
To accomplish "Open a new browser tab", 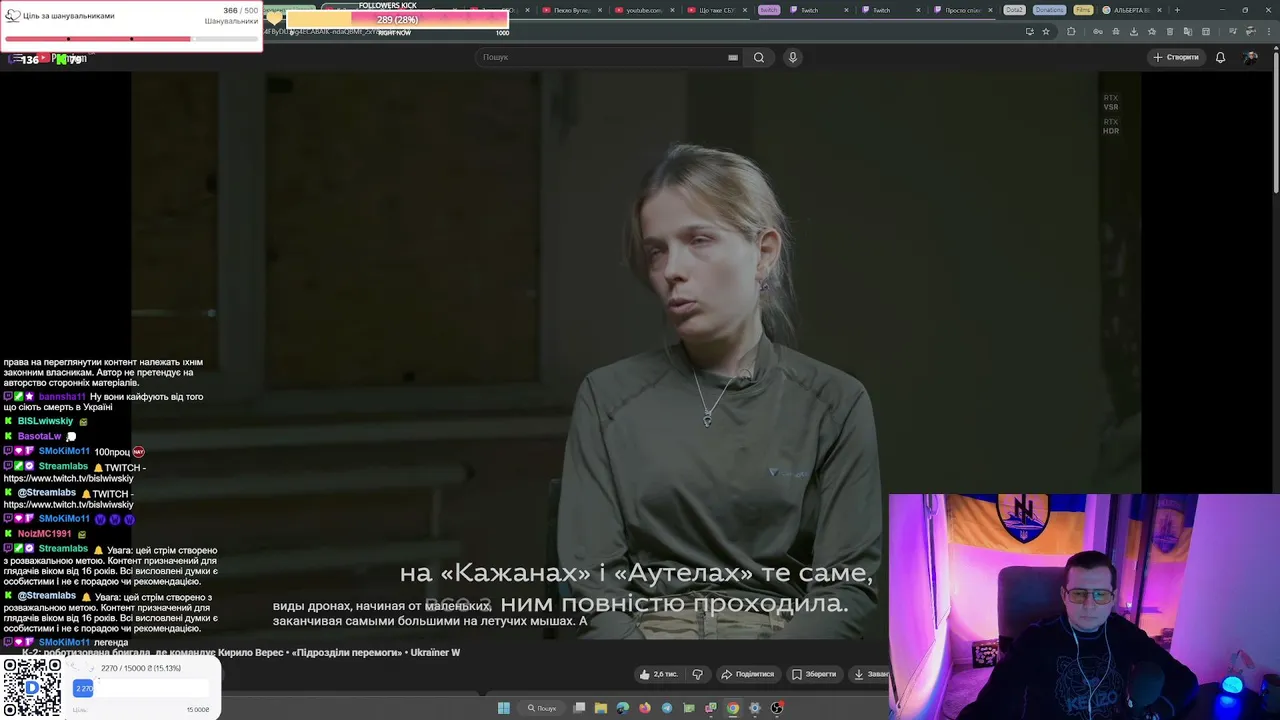I will [1177, 10].
